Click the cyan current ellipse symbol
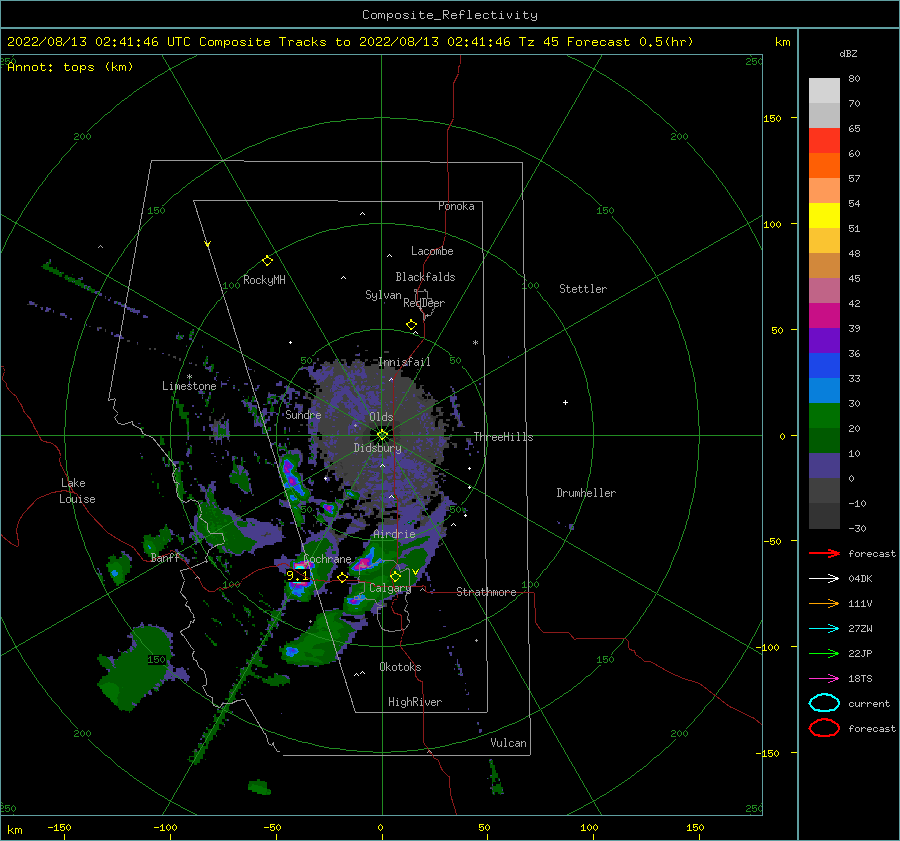900x841 pixels. [824, 703]
